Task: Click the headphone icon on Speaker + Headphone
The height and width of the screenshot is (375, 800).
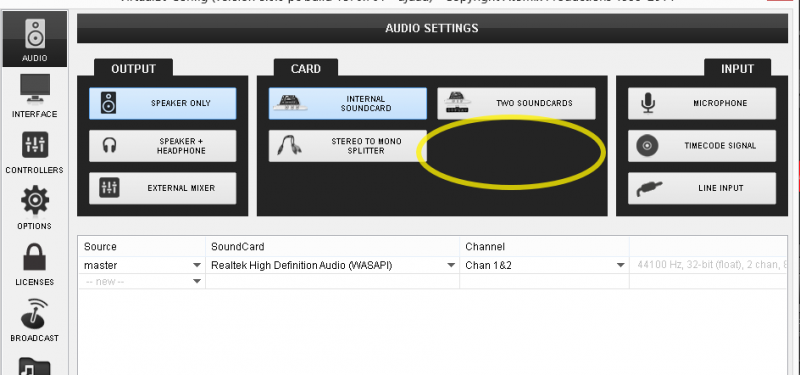Action: (x=109, y=145)
